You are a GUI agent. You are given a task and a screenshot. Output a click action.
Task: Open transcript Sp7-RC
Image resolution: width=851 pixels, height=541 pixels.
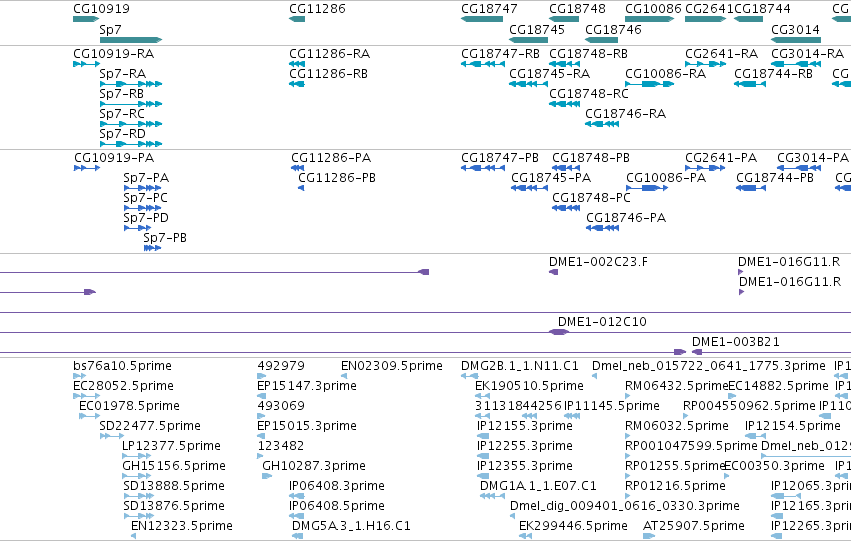[122, 114]
